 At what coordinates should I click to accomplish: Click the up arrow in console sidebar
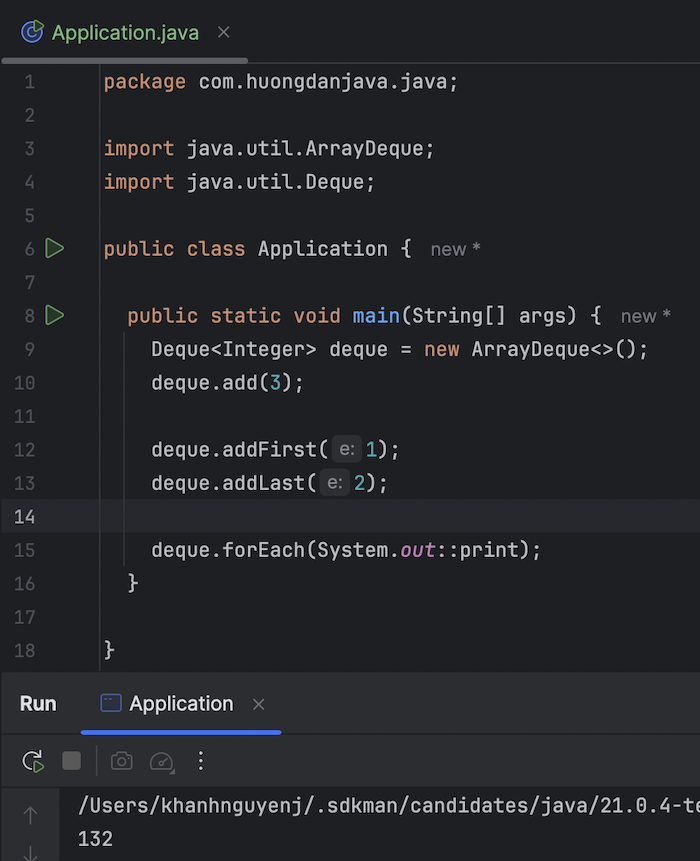(x=30, y=816)
